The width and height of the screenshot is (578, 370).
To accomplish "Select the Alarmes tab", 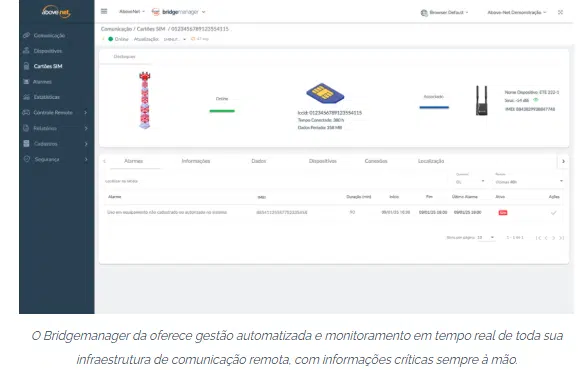I will point(133,161).
